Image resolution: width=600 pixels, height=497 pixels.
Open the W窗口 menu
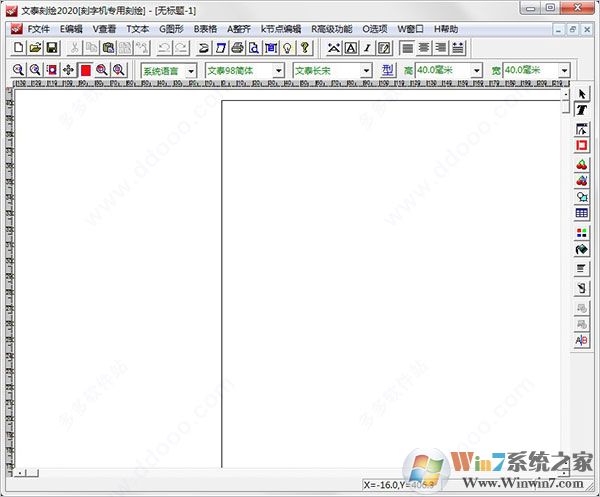pyautogui.click(x=411, y=29)
